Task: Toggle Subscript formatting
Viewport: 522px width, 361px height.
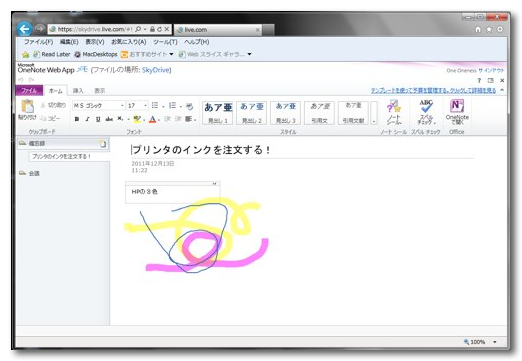Action: pyautogui.click(x=120, y=119)
